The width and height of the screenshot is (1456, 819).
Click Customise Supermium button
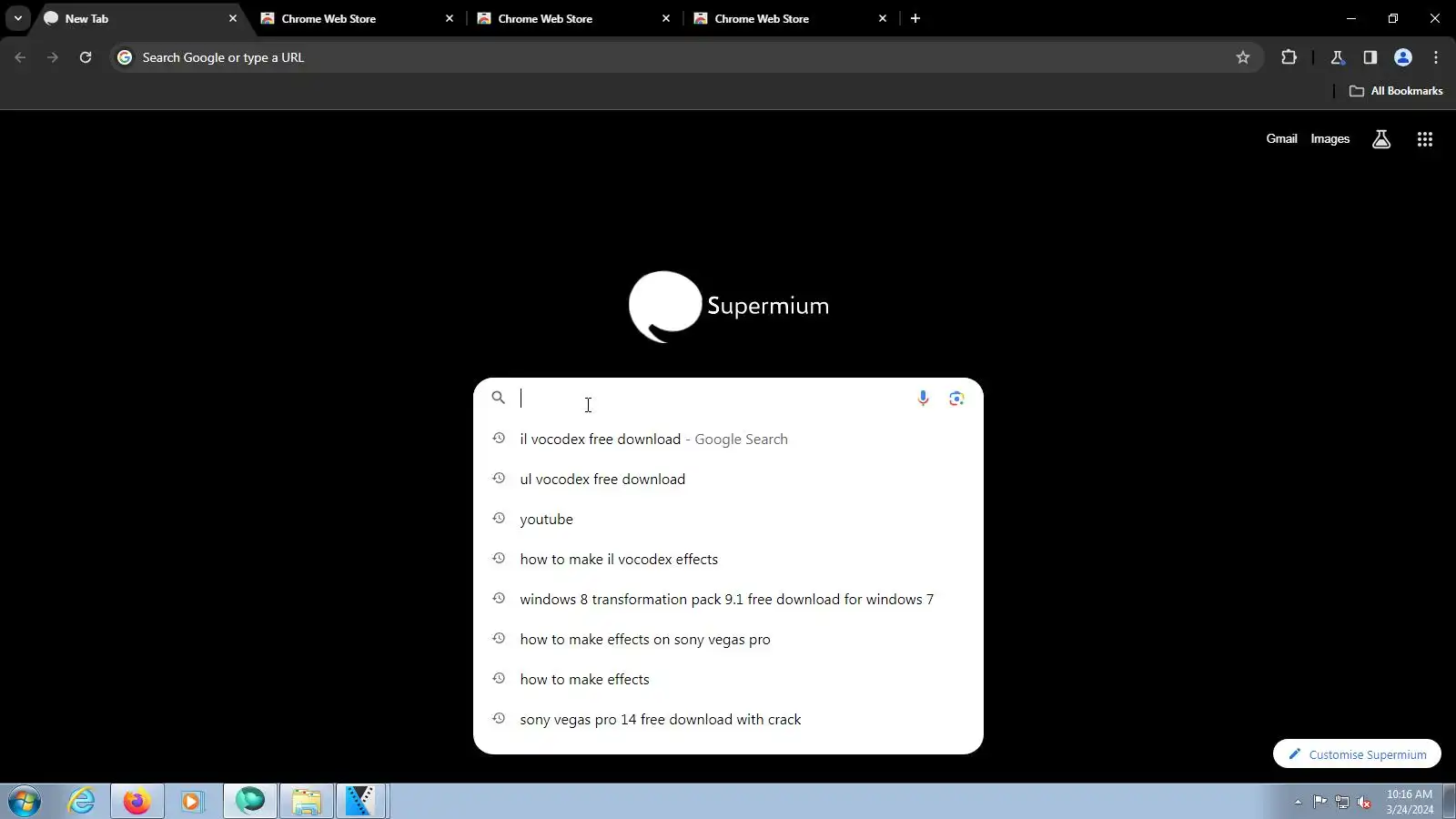(x=1357, y=754)
